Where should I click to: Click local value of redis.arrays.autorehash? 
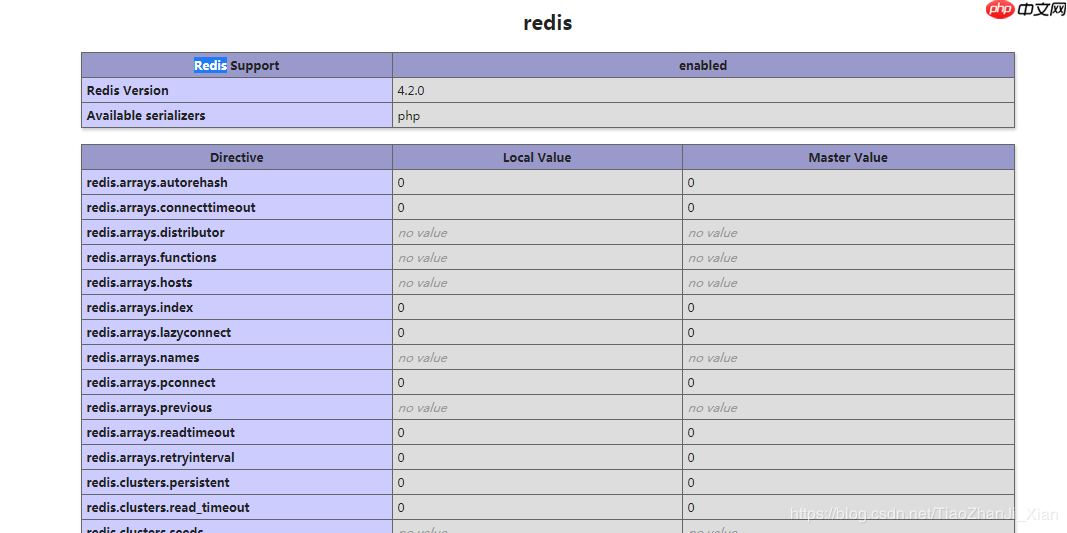point(401,182)
